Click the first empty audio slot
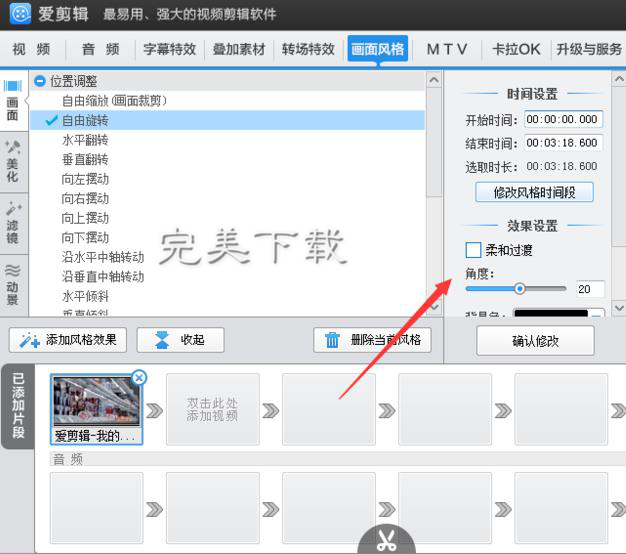 click(97, 508)
